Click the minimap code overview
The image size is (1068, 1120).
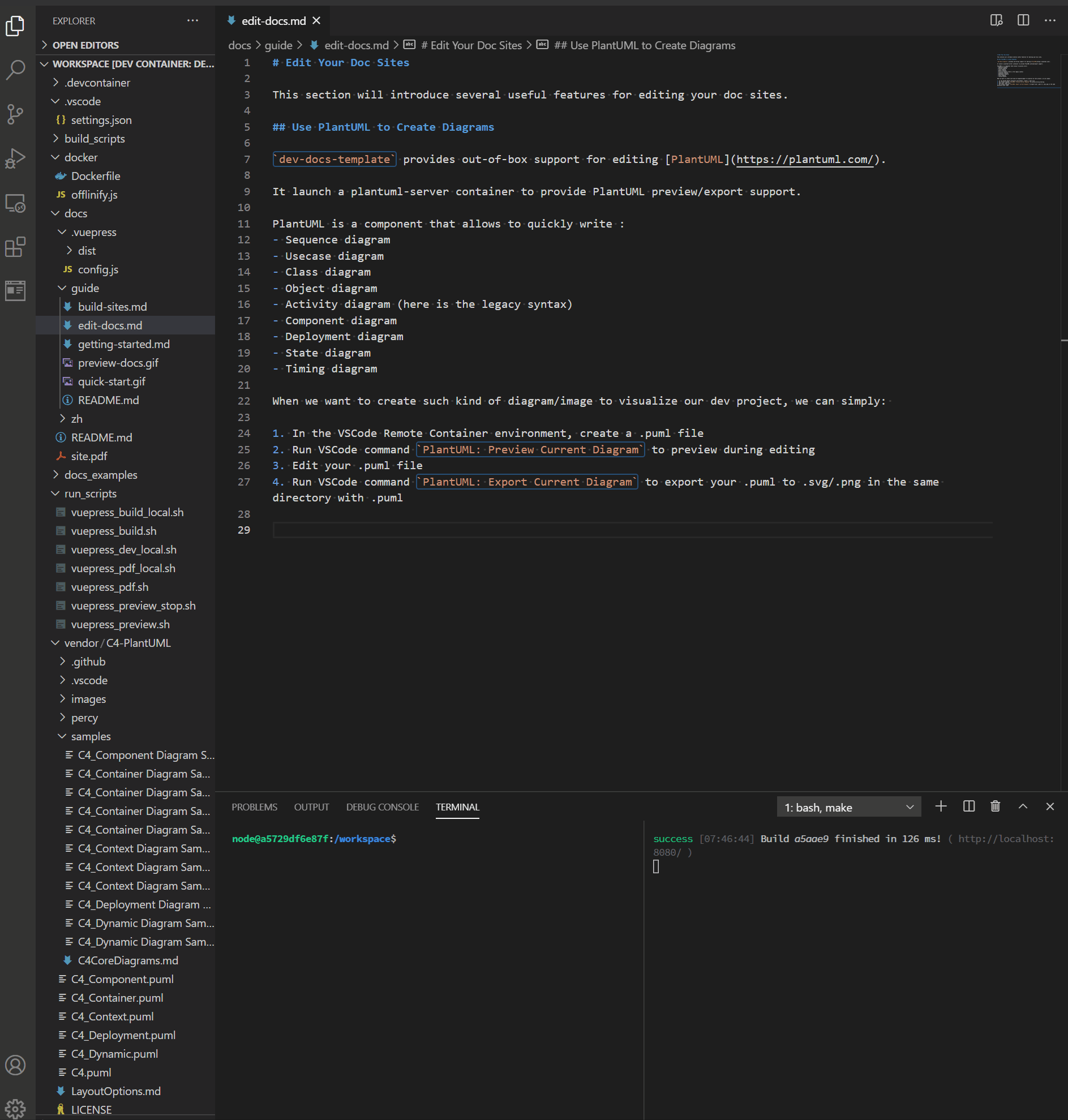pyautogui.click(x=1026, y=71)
